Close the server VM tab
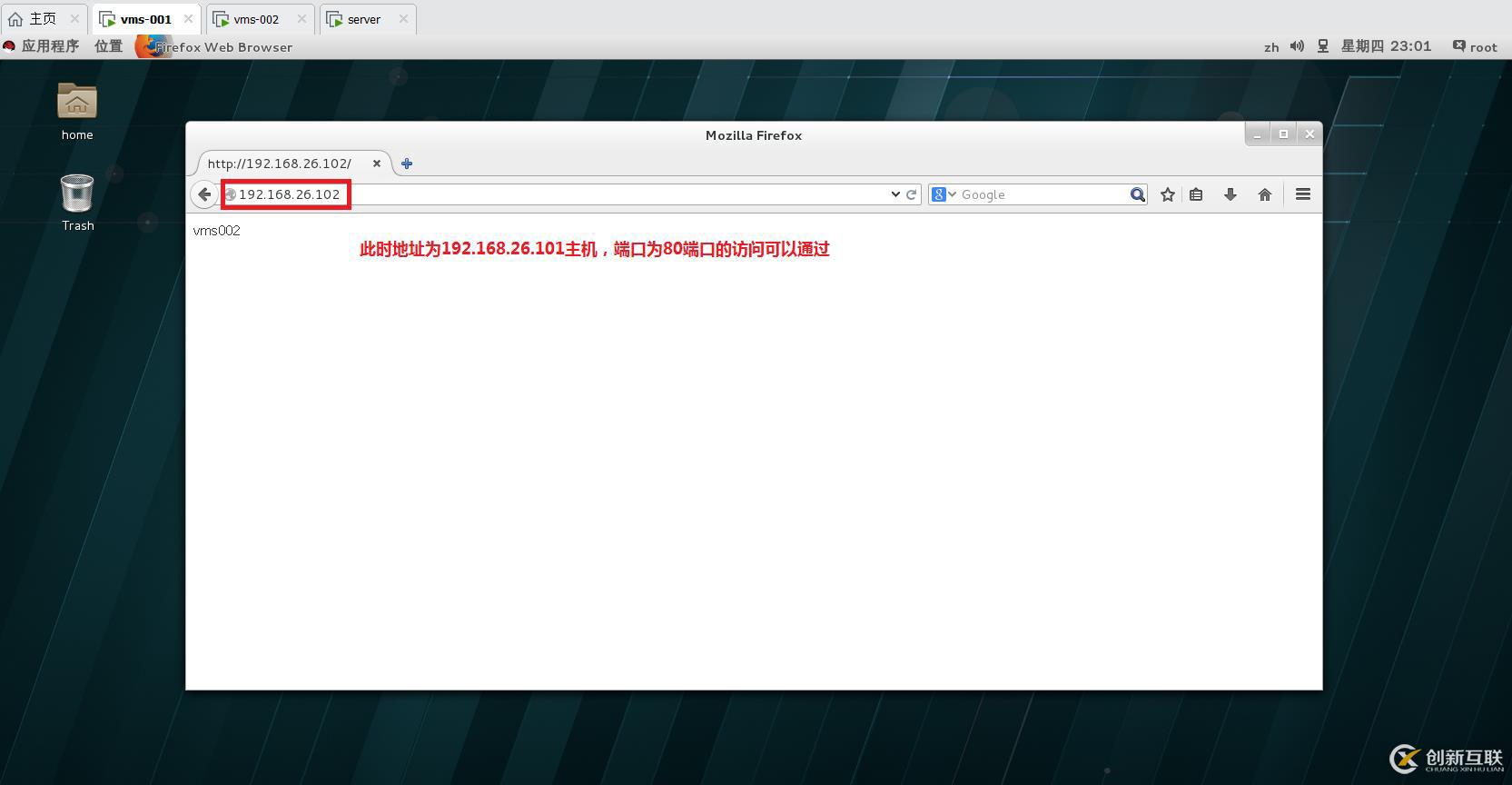The width and height of the screenshot is (1512, 785). (403, 19)
